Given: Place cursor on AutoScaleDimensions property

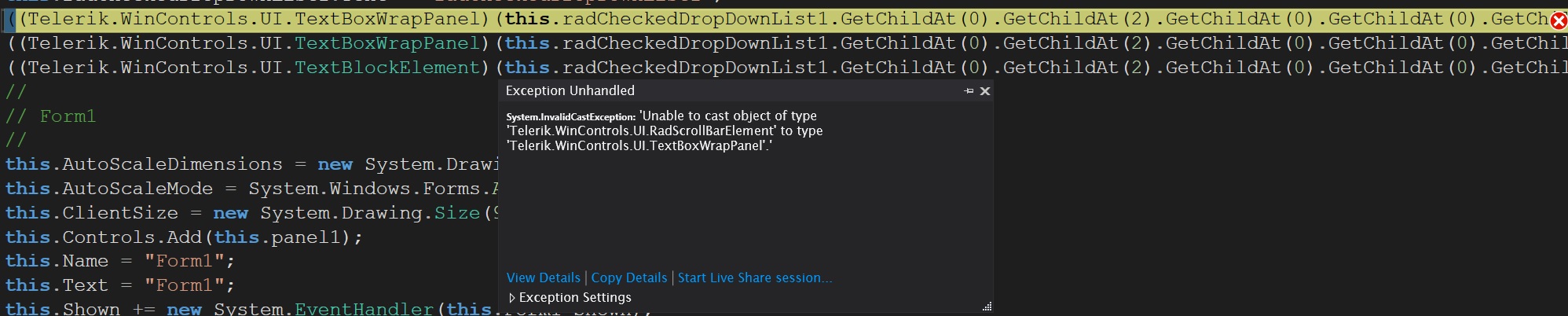Looking at the screenshot, I should point(171,164).
